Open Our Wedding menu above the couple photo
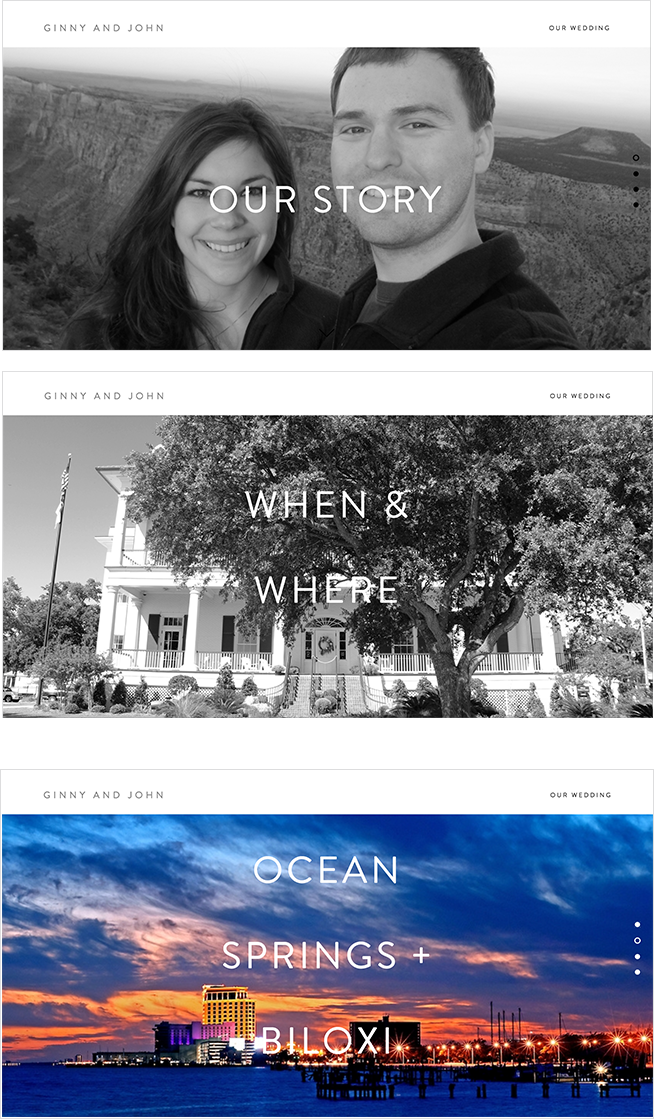 click(579, 28)
